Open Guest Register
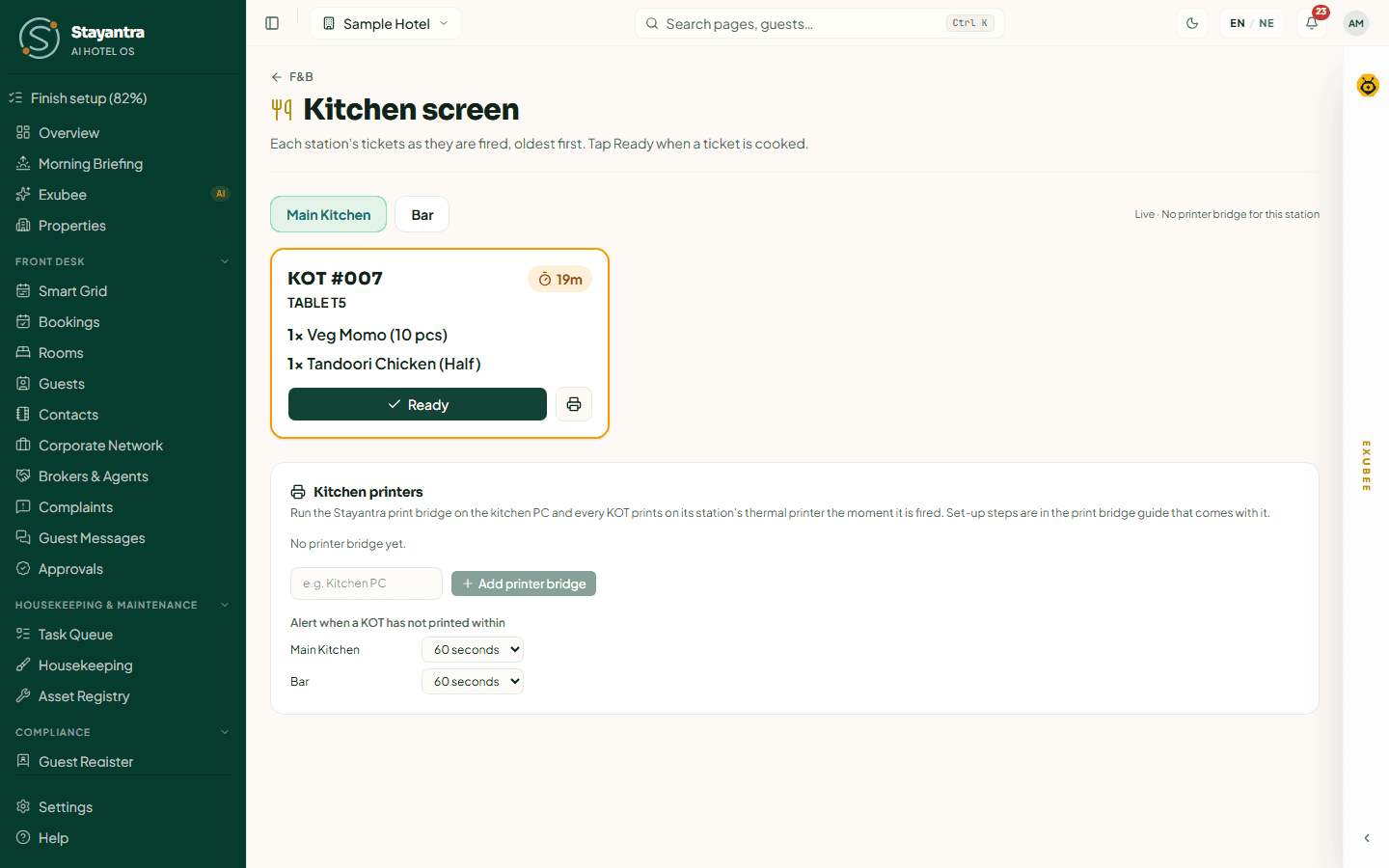Screen dimensions: 1389x868 (123, 762)
